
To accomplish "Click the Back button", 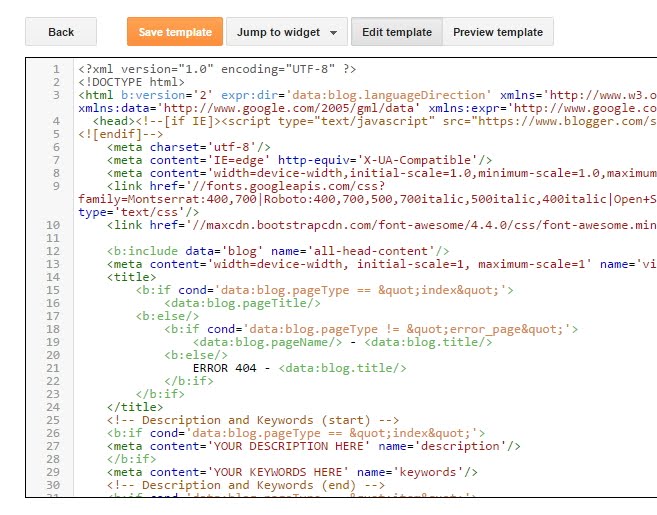I will pos(61,32).
